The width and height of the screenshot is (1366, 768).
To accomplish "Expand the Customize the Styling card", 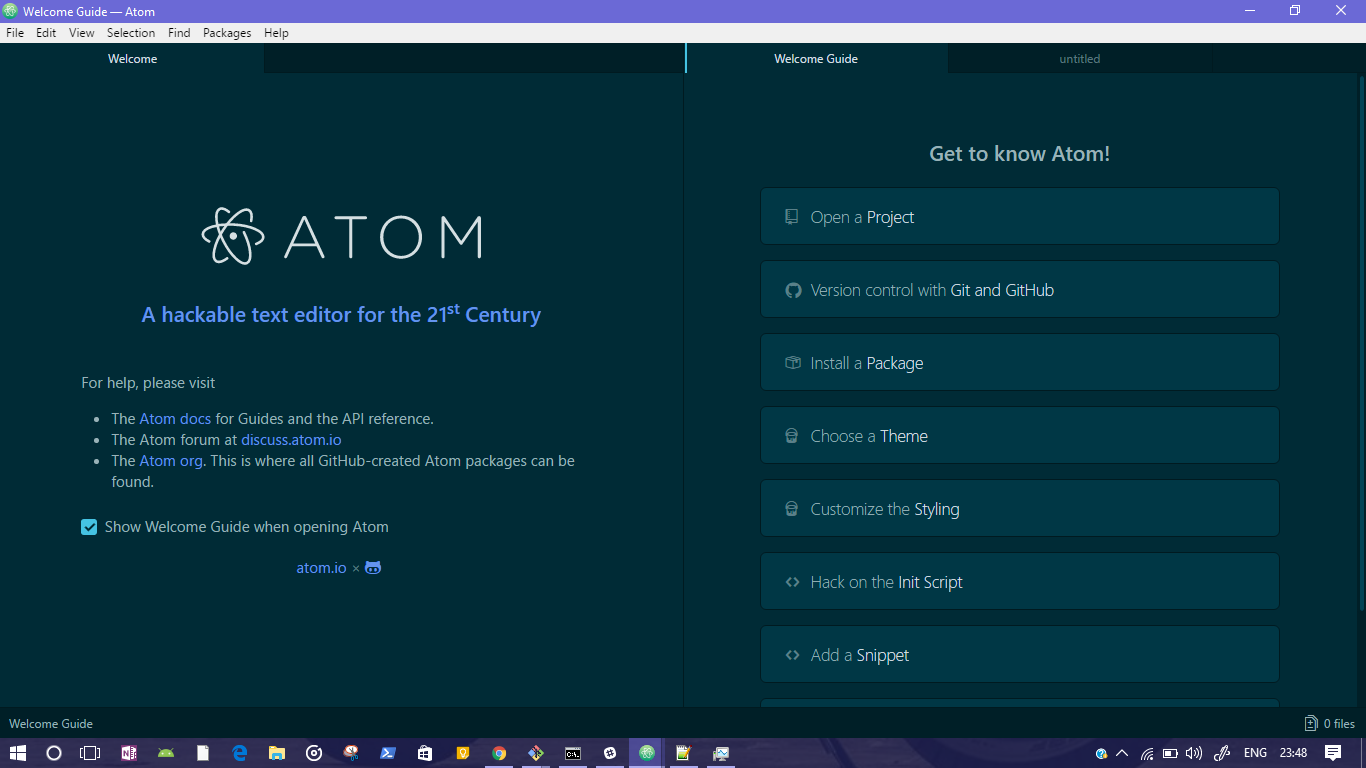I will point(1020,509).
